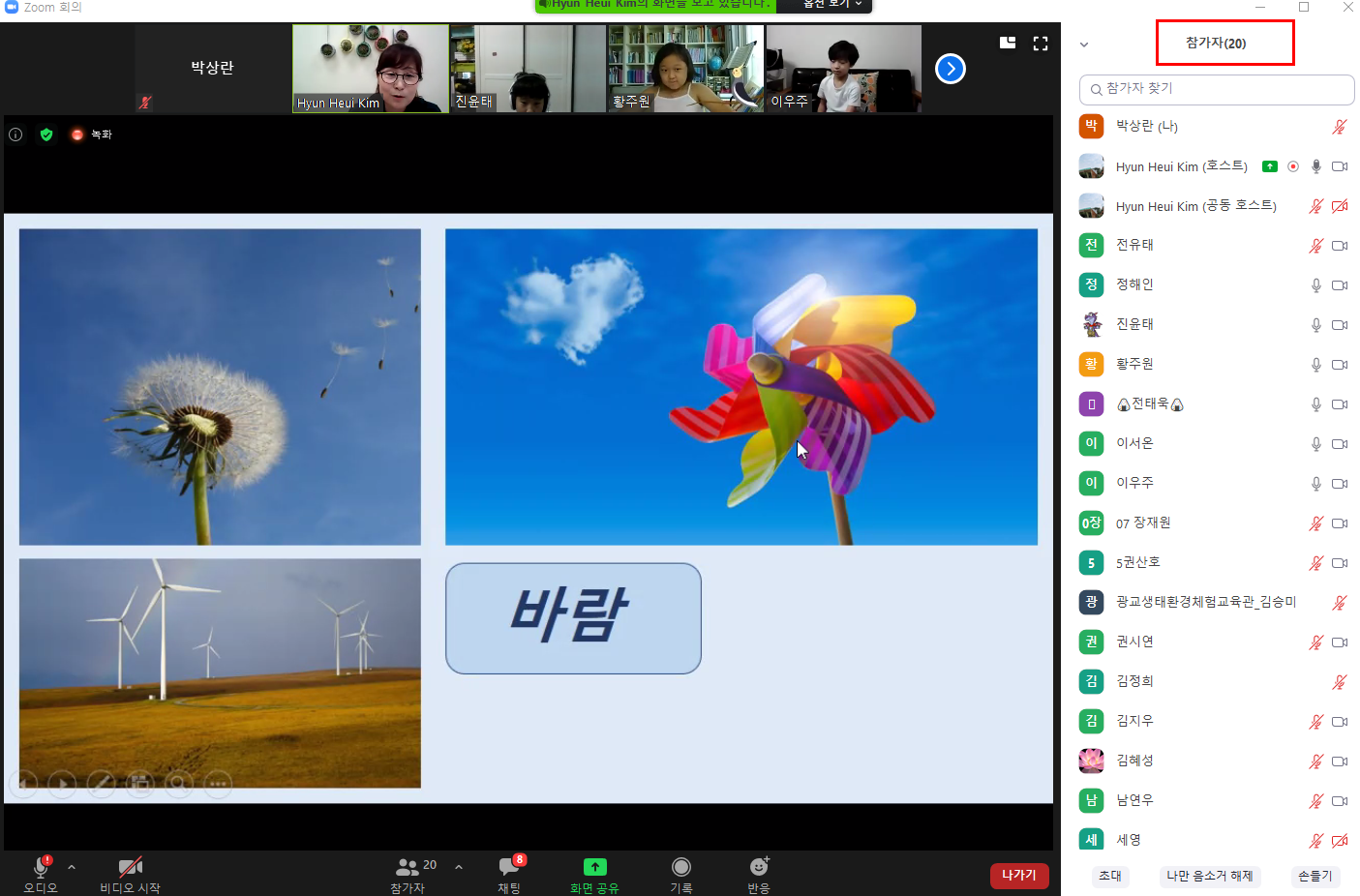The image size is (1360, 896).
Task: Click recording icon on Hyun Heui Kim host row
Action: tap(1293, 166)
